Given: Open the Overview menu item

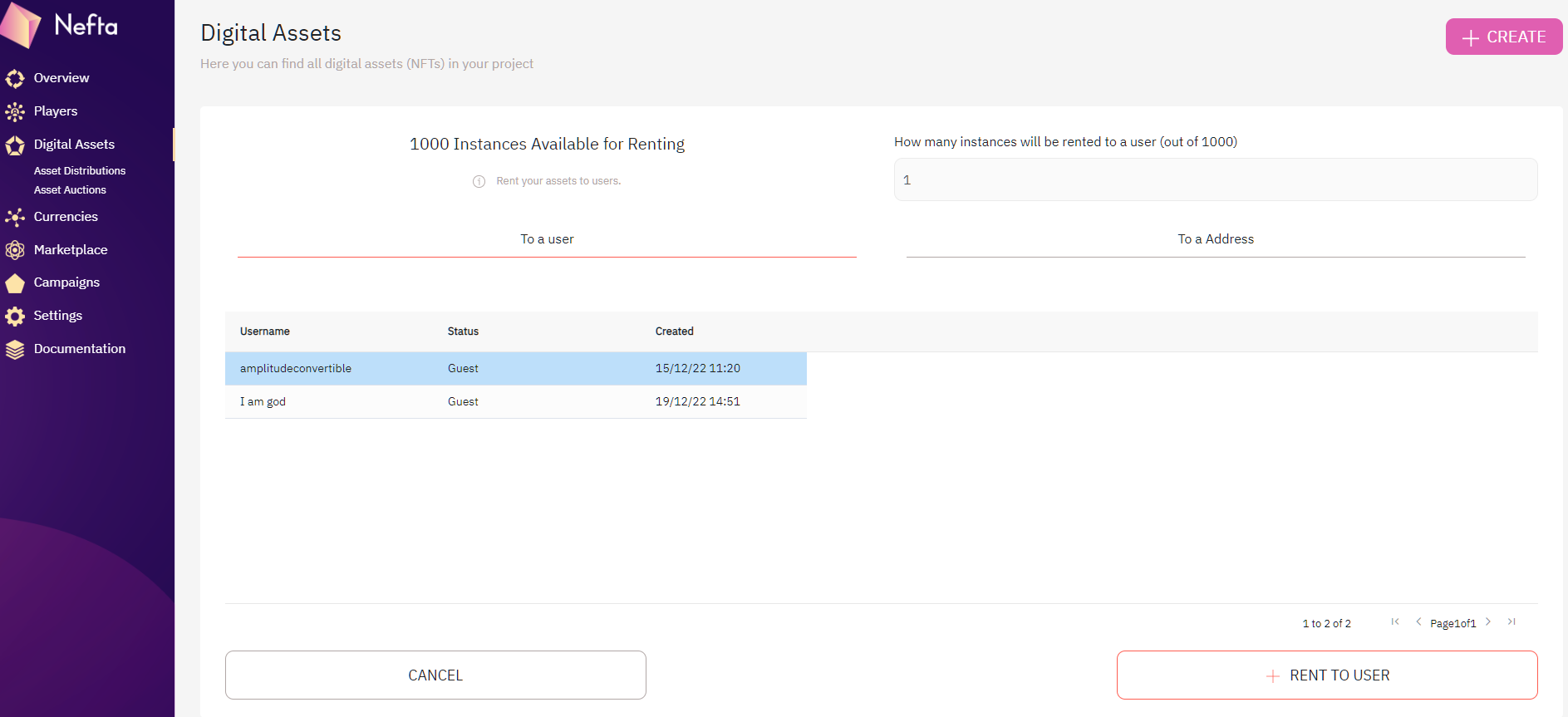Looking at the screenshot, I should (x=61, y=78).
